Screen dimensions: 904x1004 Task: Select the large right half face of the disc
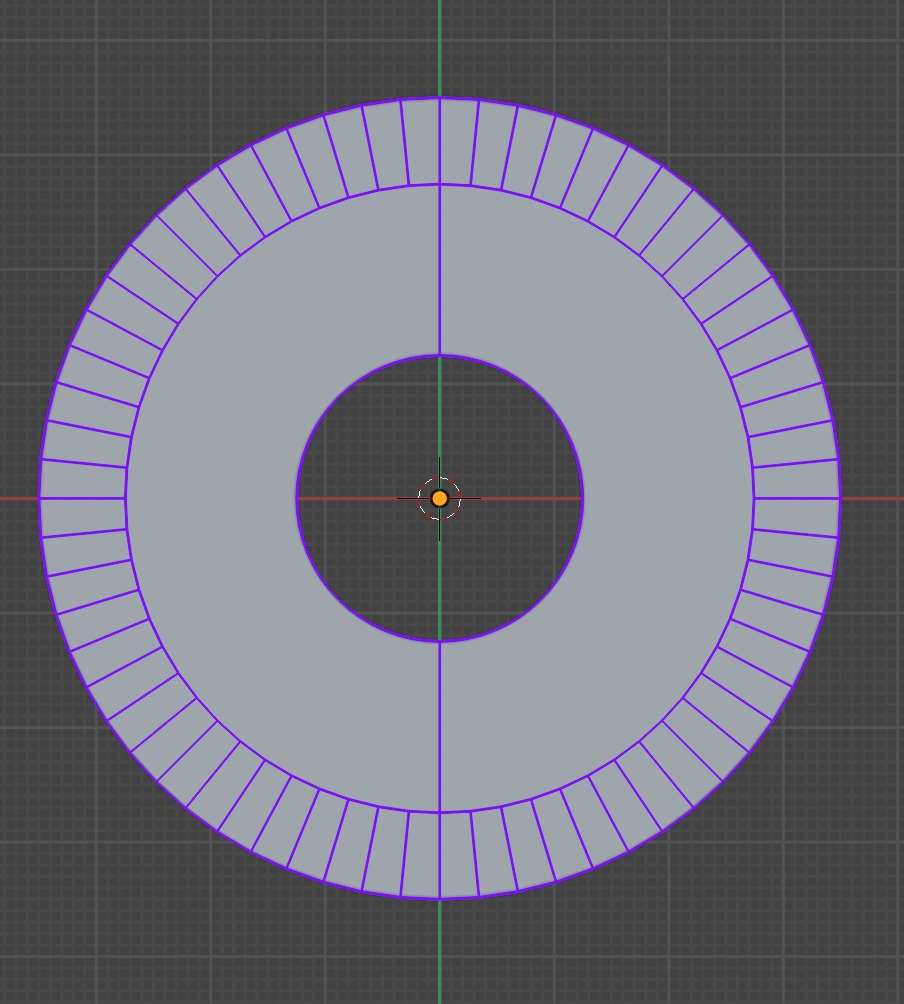pos(666,498)
